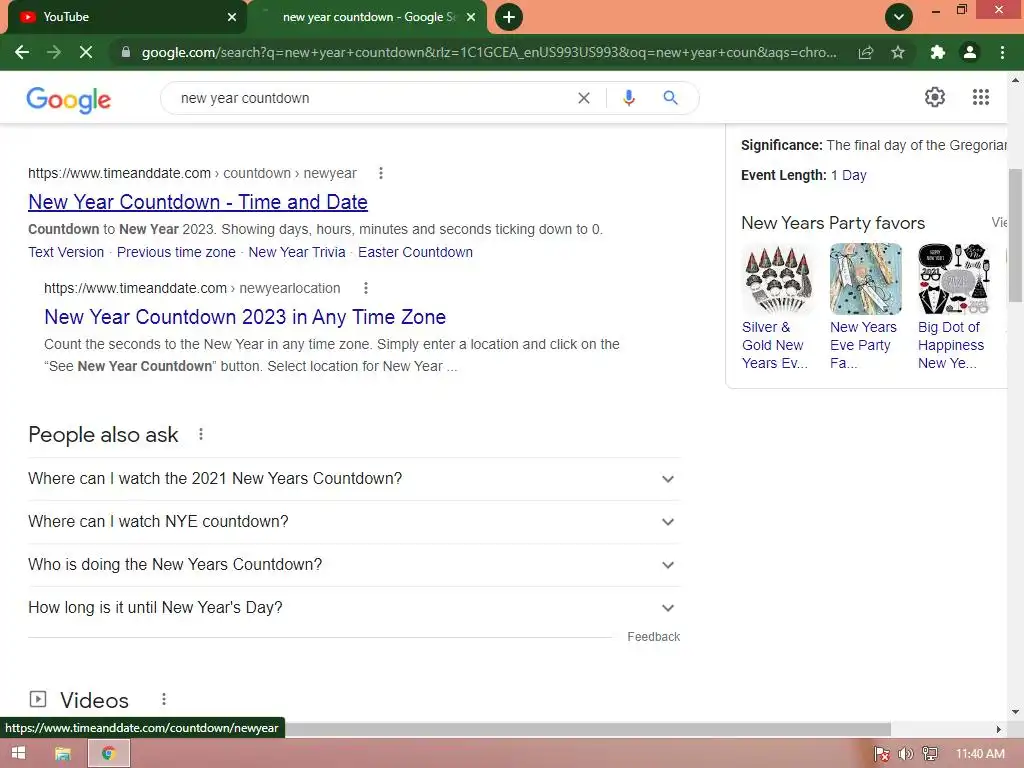Open Google settings gear icon
The image size is (1024, 768).
click(x=935, y=97)
